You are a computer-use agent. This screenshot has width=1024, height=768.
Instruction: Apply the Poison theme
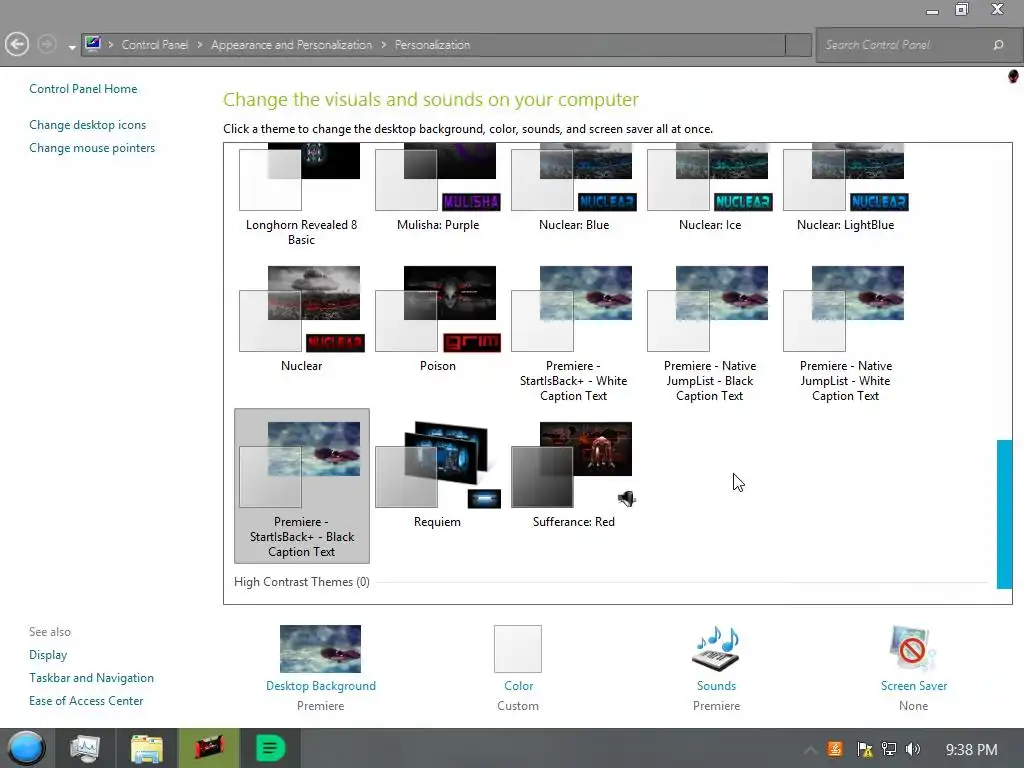click(x=438, y=319)
